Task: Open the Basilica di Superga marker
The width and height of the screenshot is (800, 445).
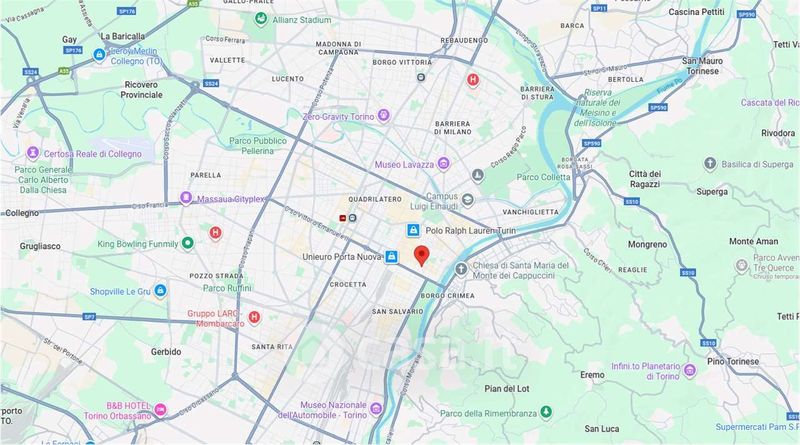Action: pos(710,164)
